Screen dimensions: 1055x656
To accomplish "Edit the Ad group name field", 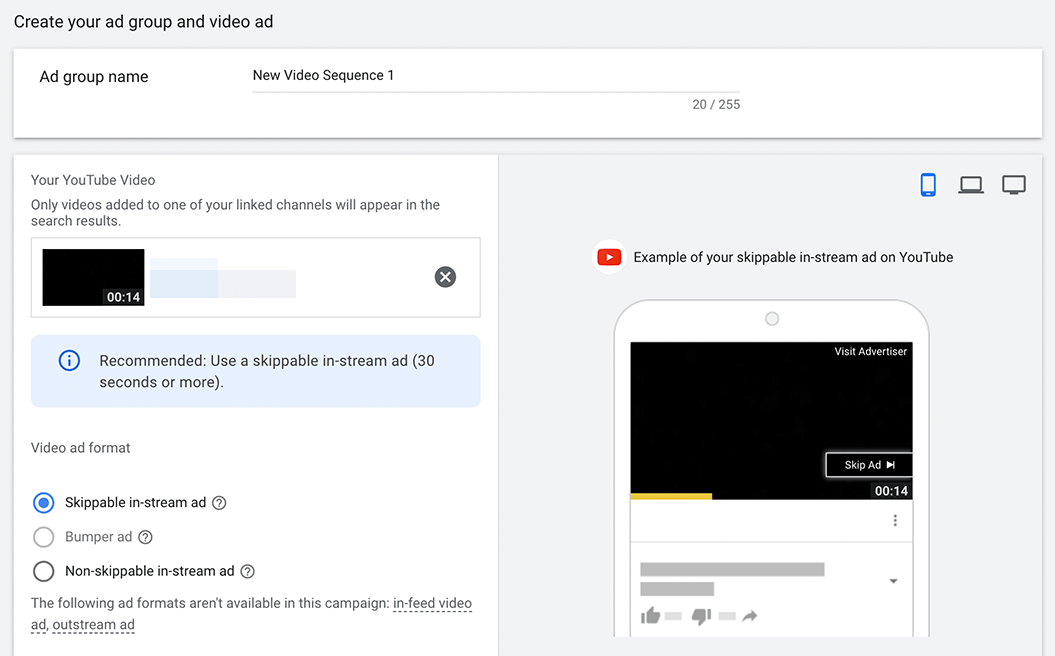I will pyautogui.click(x=496, y=75).
